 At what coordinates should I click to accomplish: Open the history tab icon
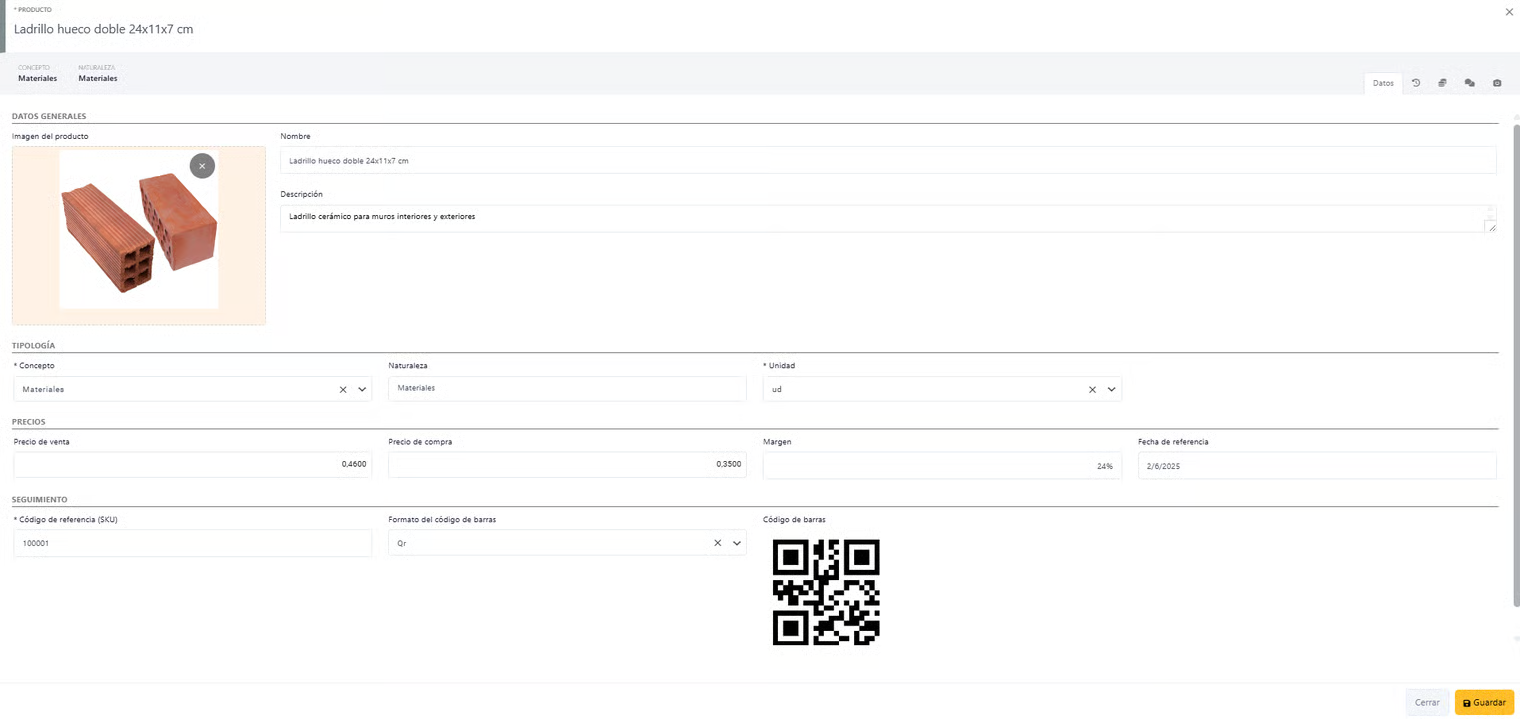coord(1416,83)
